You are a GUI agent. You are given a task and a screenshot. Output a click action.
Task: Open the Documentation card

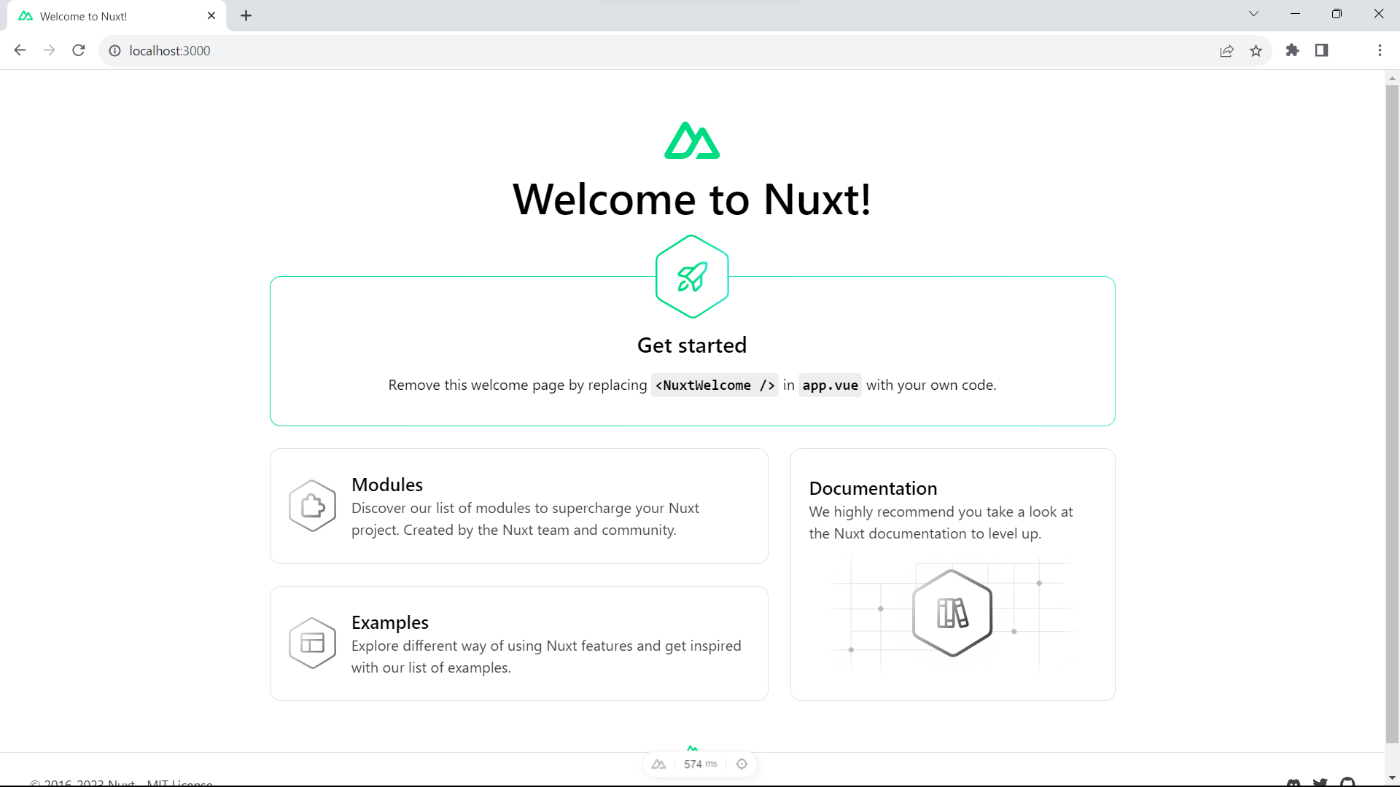pos(952,574)
